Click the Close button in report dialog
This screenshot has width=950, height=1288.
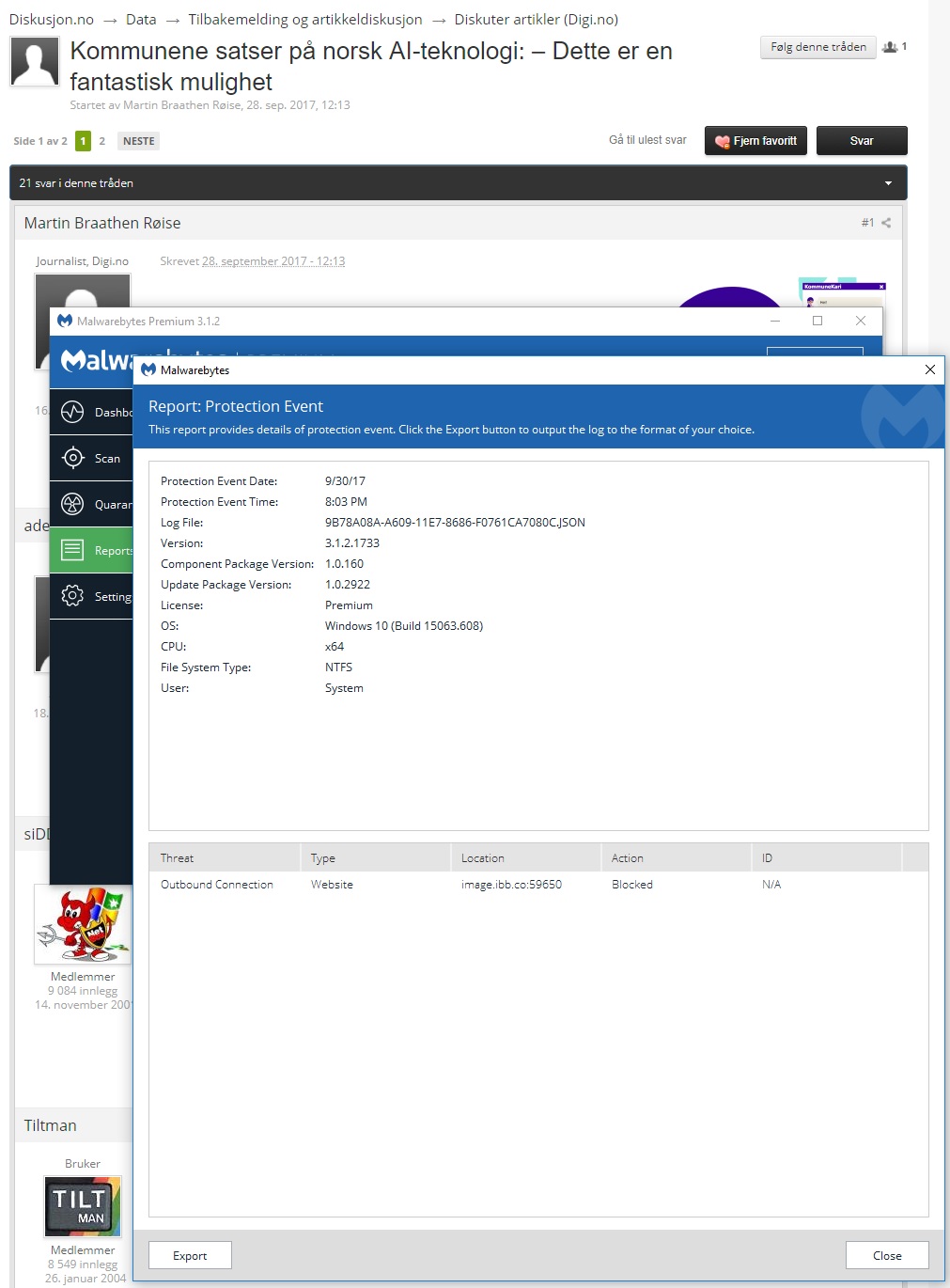tap(887, 1255)
